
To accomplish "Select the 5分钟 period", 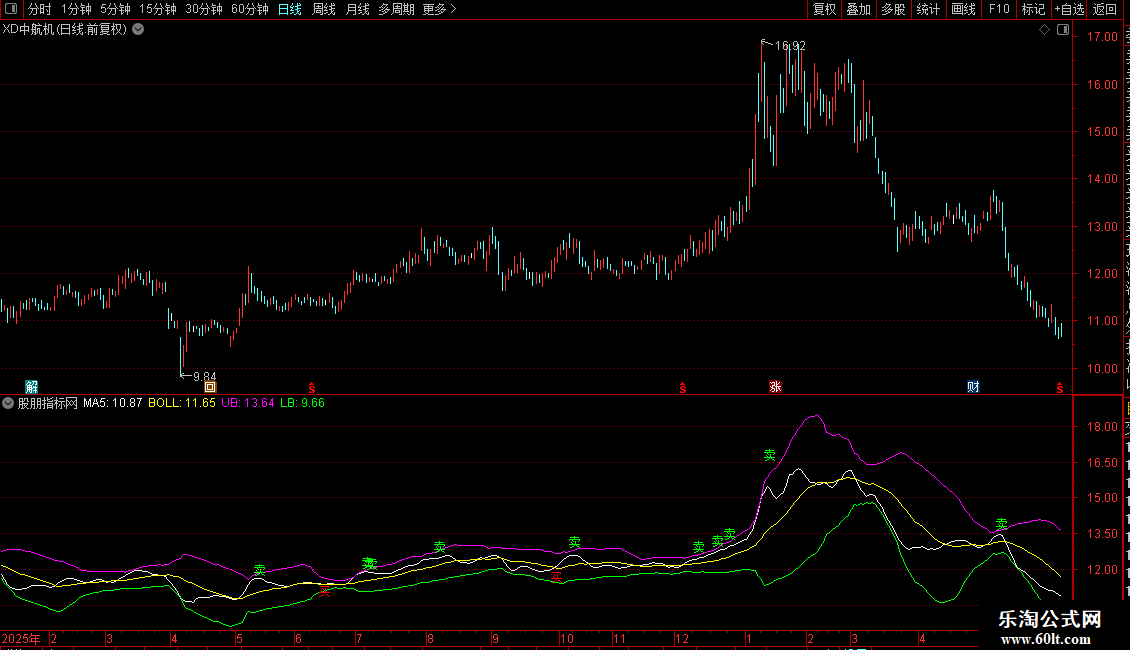I will 115,9.
